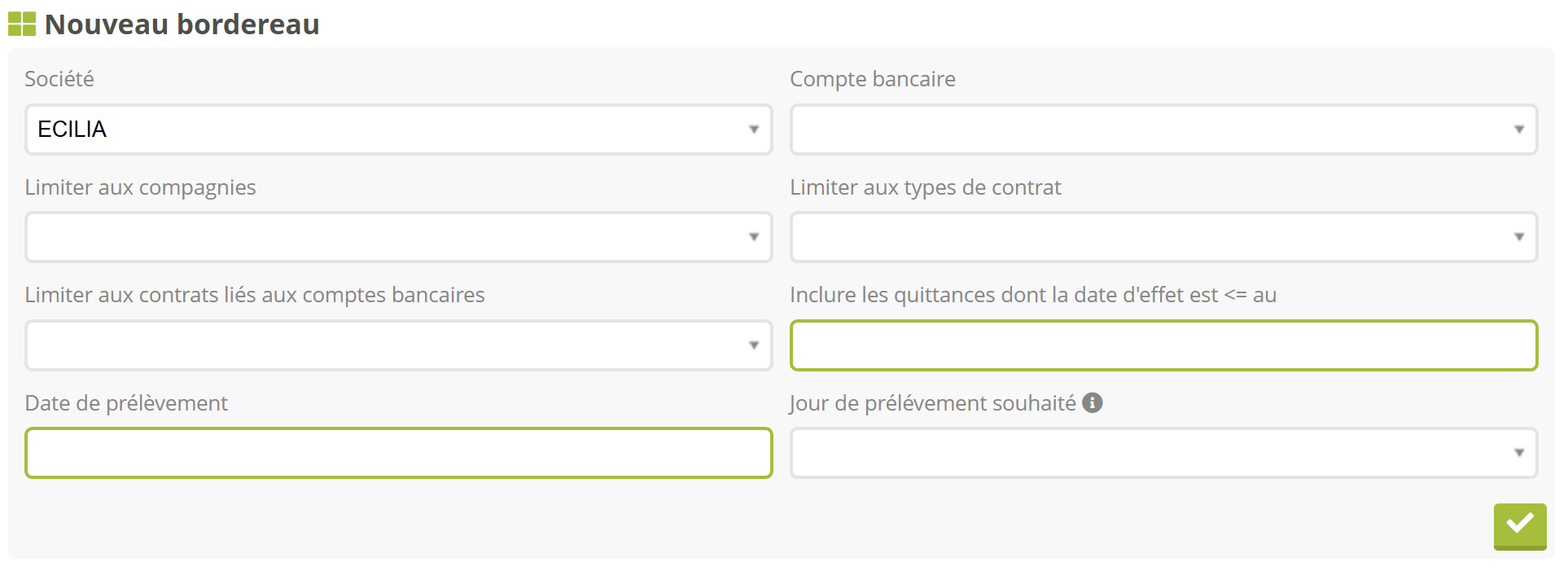1568x580 pixels.
Task: Click the arrow in the Compte bancaire field
Action: [x=1519, y=130]
